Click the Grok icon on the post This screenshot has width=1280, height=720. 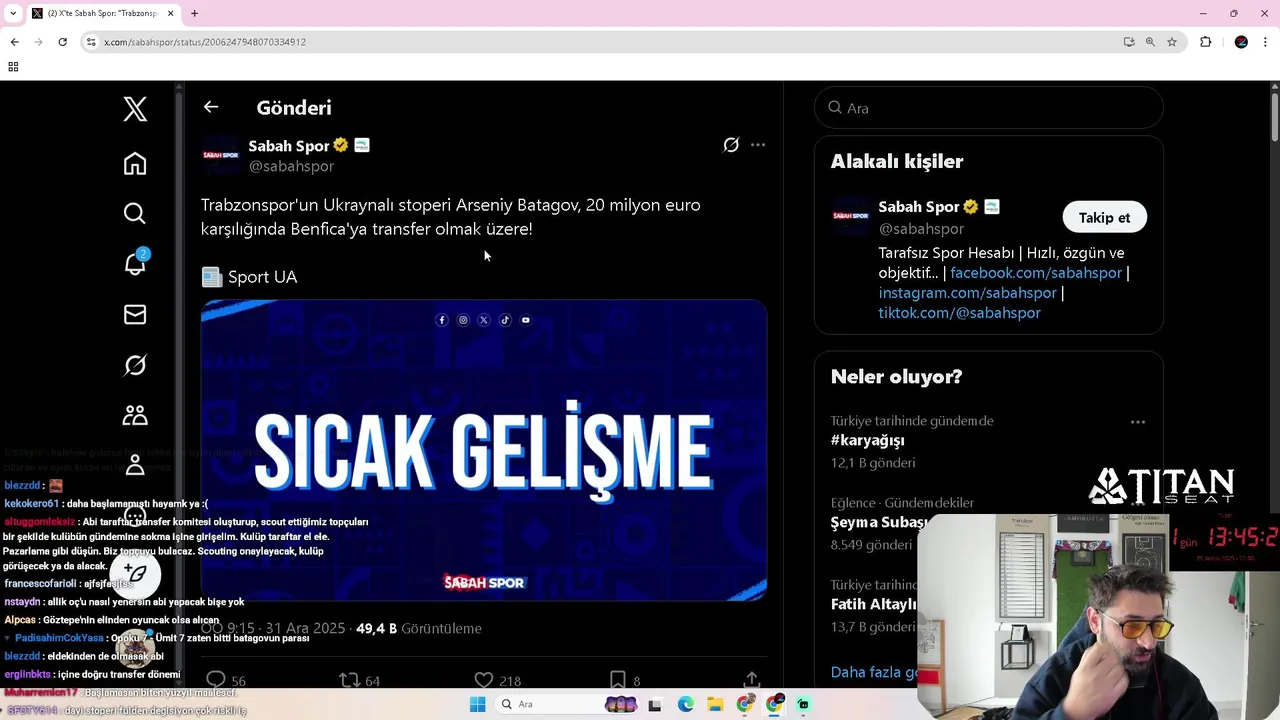pyautogui.click(x=731, y=145)
